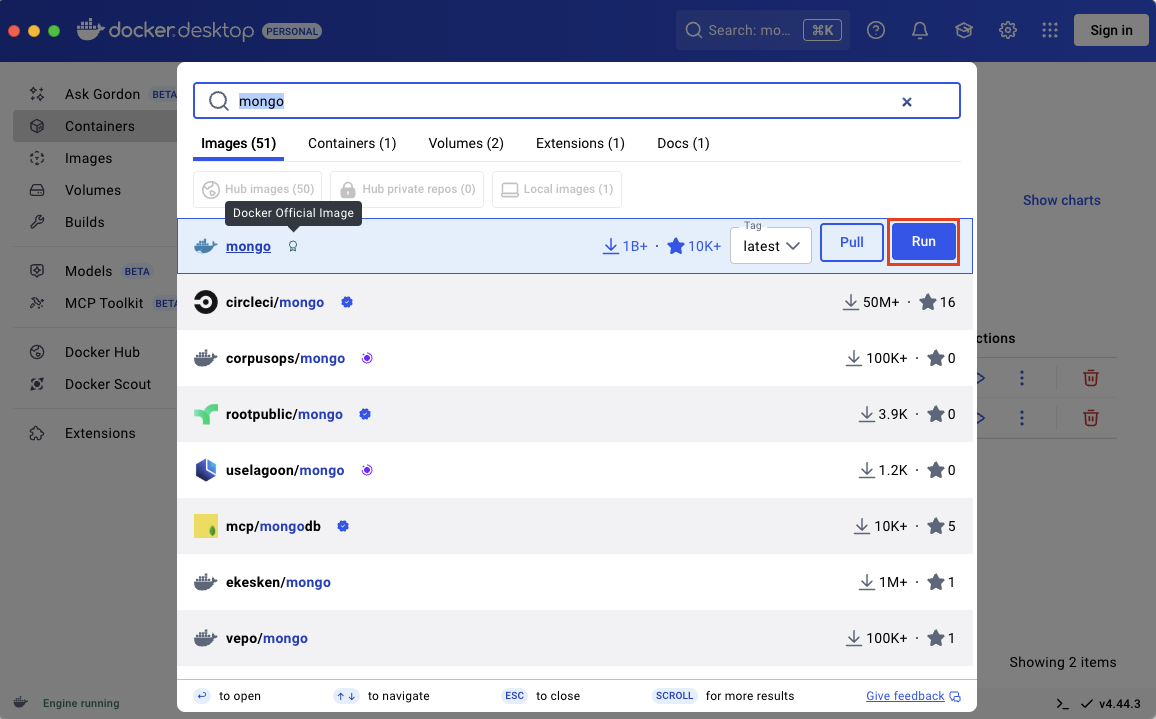Screen dimensions: 1156x719
Task: Click the mcp/mongodb yellow logo icon
Action: 206,526
